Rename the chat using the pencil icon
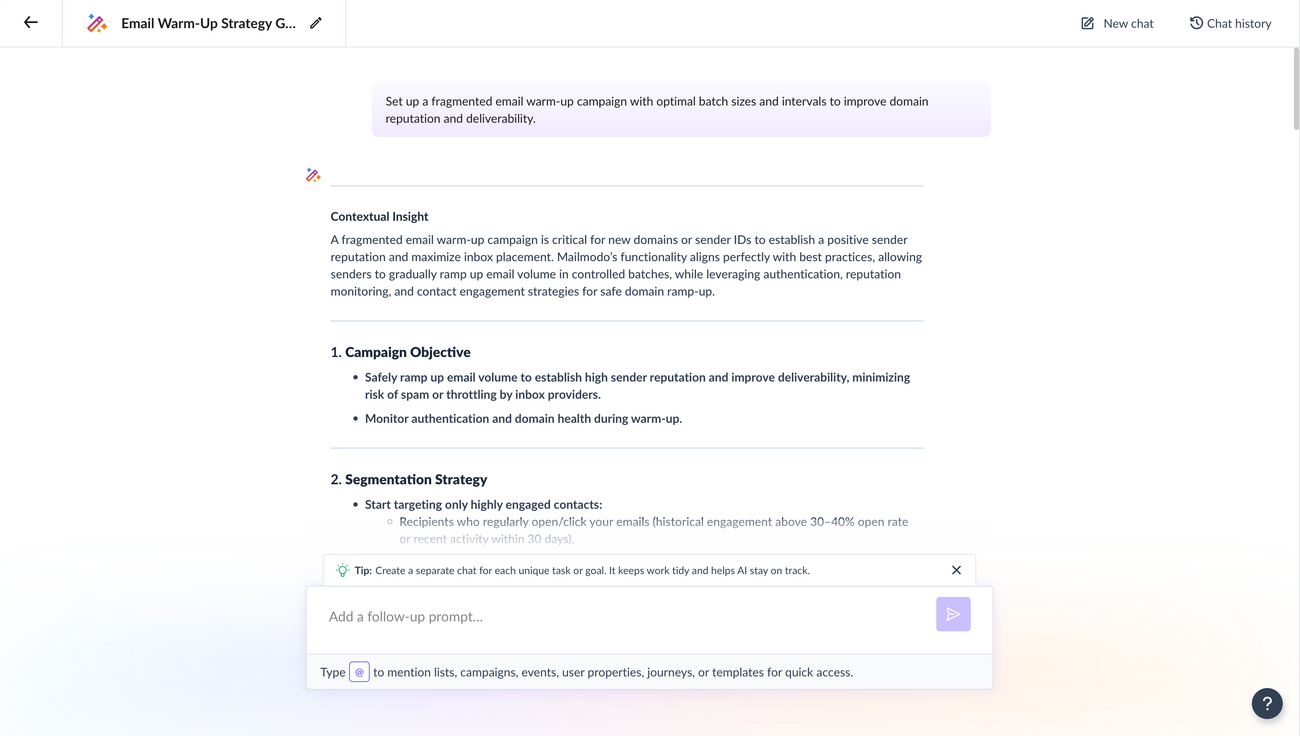Image resolution: width=1300 pixels, height=736 pixels. click(316, 22)
